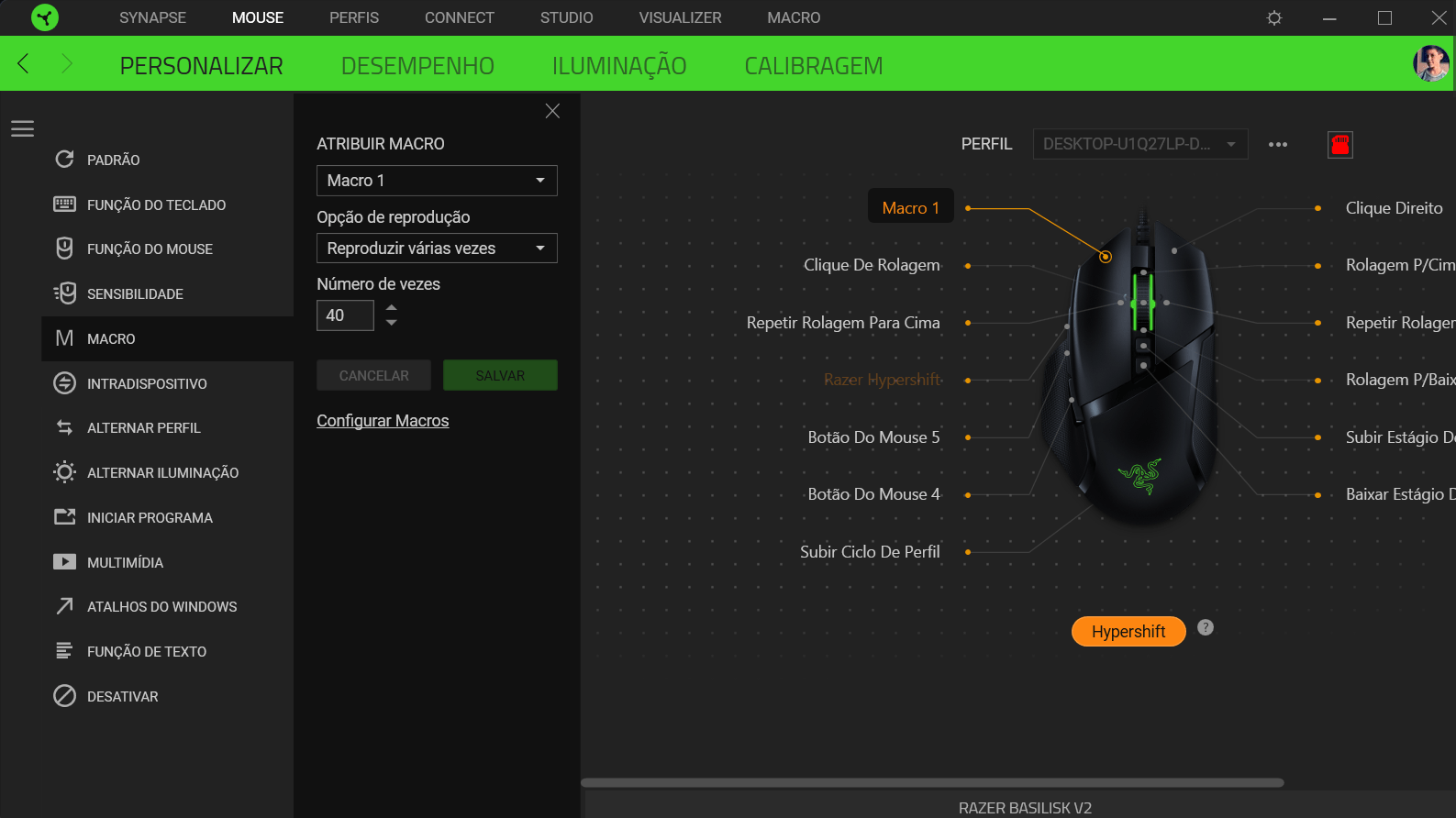1456x818 pixels.
Task: Select the Macro 1 button assignment
Action: click(911, 207)
